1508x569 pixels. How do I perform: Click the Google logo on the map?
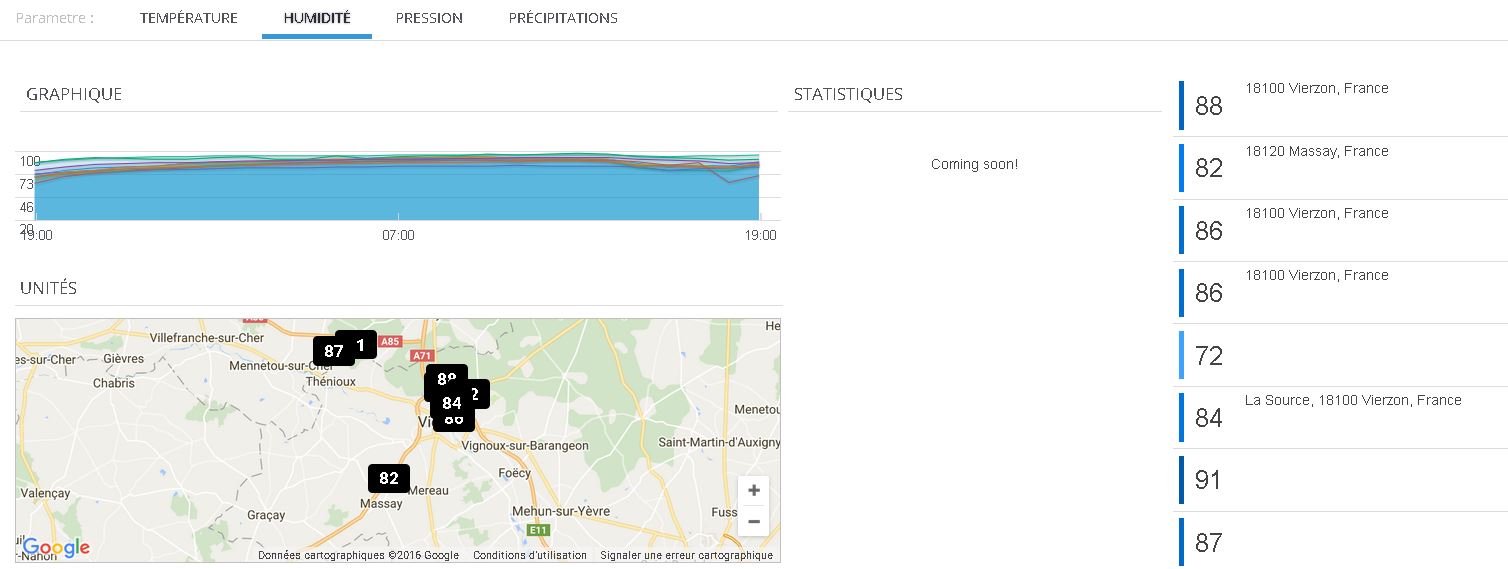pyautogui.click(x=56, y=547)
